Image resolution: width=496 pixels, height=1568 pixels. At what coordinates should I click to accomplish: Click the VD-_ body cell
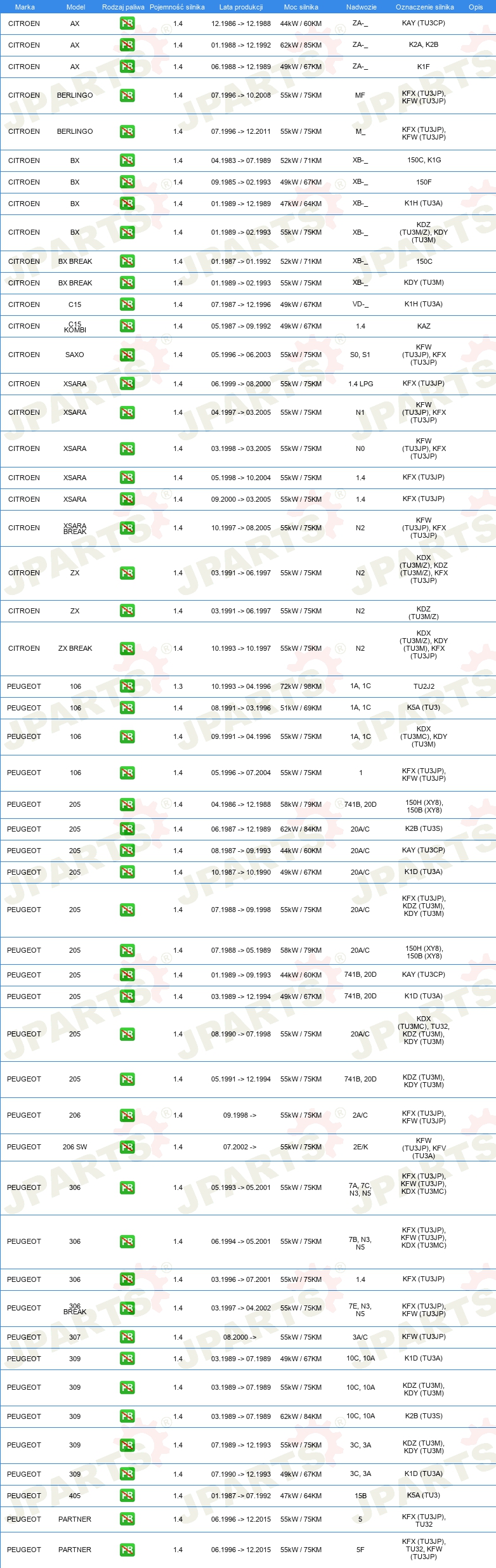360,304
